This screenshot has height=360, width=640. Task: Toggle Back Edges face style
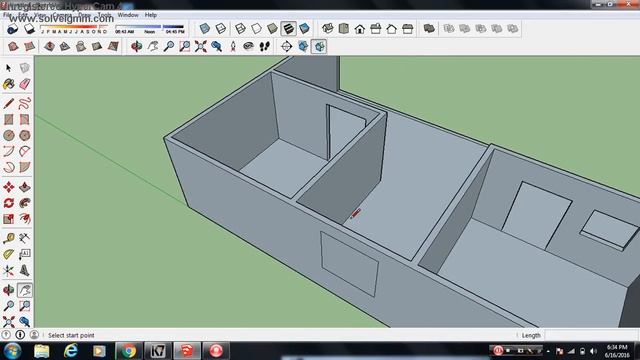(x=221, y=29)
